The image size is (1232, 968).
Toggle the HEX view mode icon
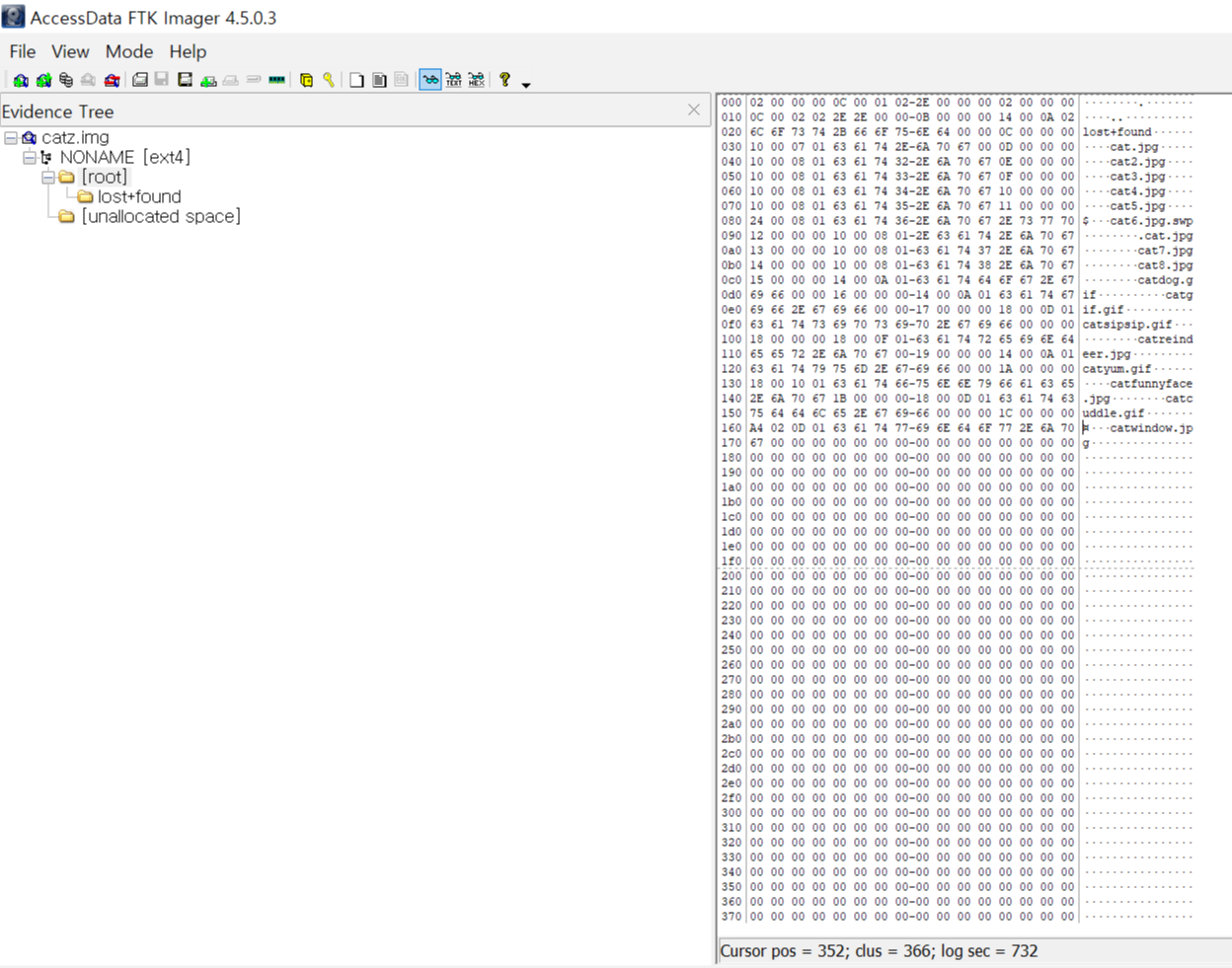(x=476, y=80)
